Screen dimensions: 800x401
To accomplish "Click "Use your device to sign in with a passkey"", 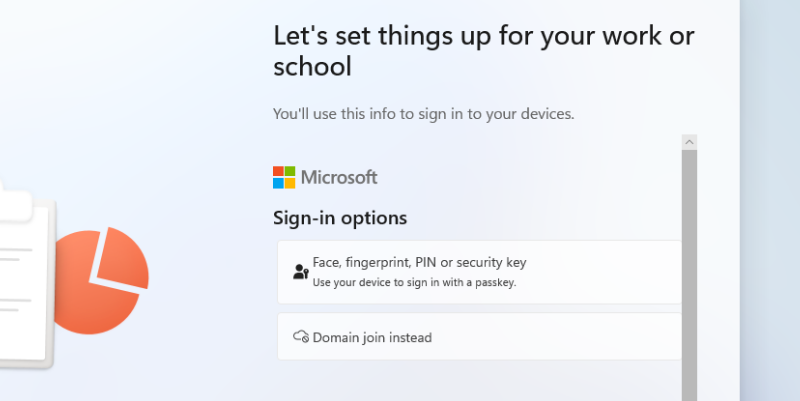I will pyautogui.click(x=414, y=283).
